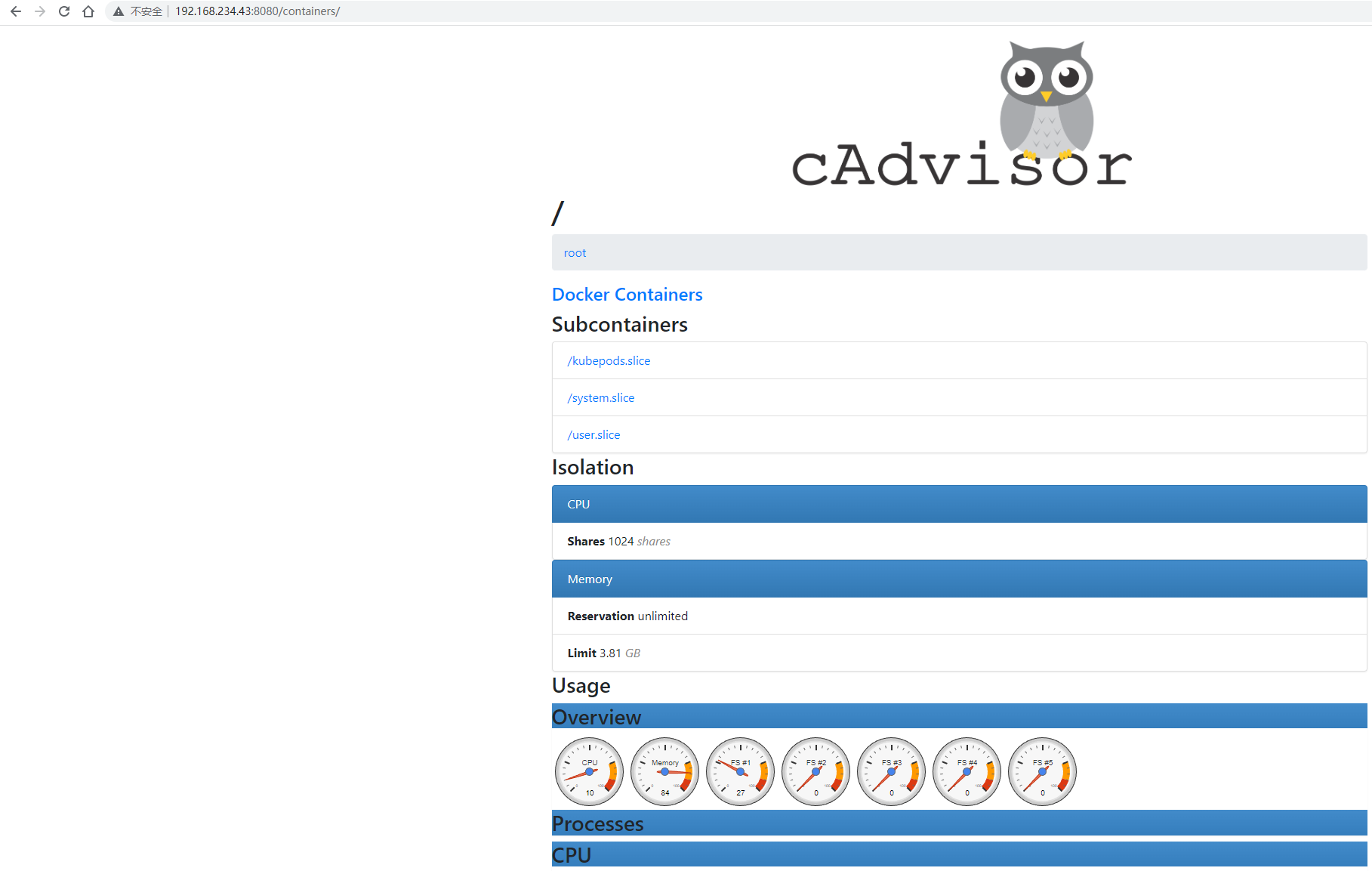Click the Usage heading

(581, 686)
